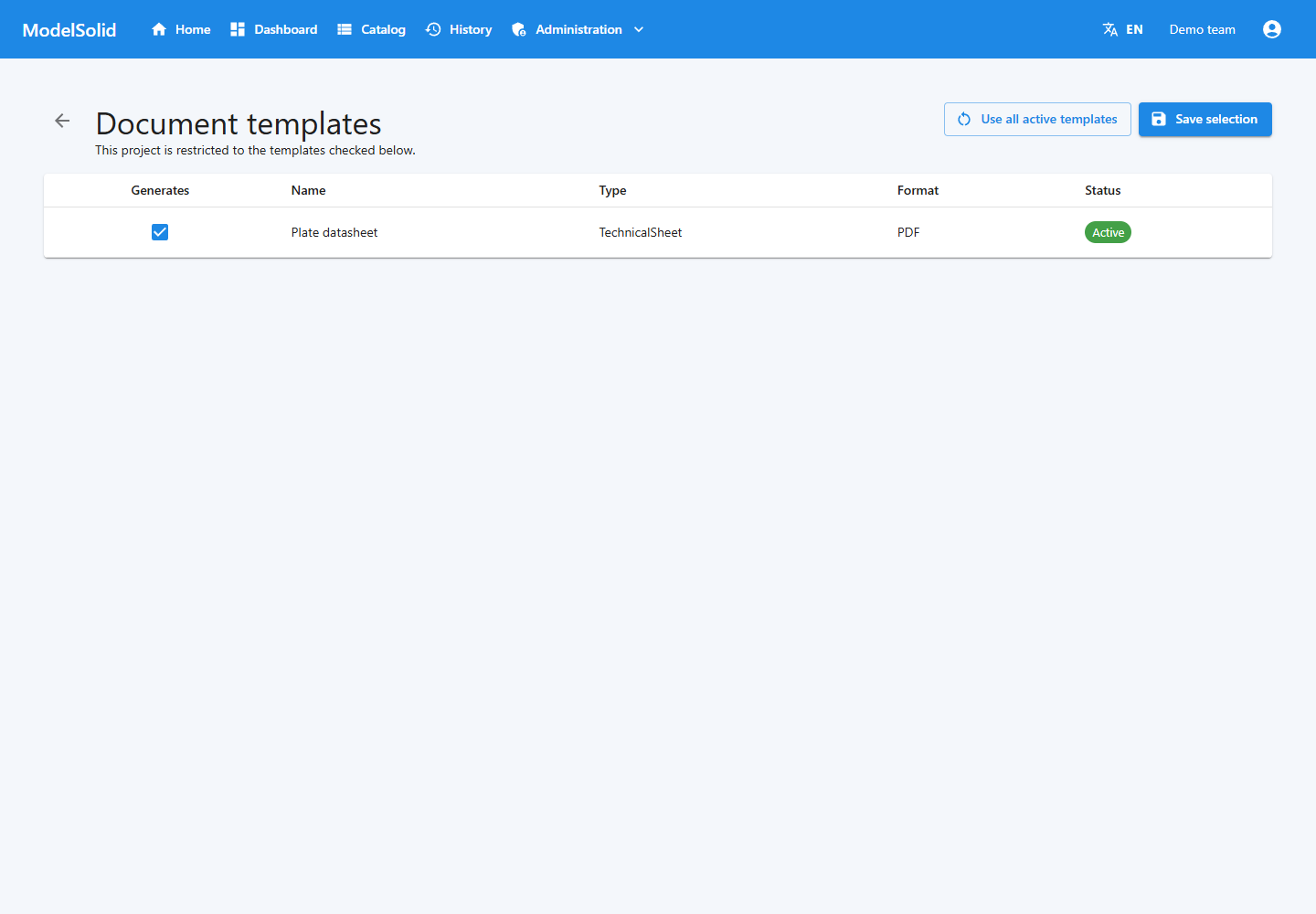The height and width of the screenshot is (914, 1316).
Task: Click the Type column header
Action: pyautogui.click(x=613, y=190)
